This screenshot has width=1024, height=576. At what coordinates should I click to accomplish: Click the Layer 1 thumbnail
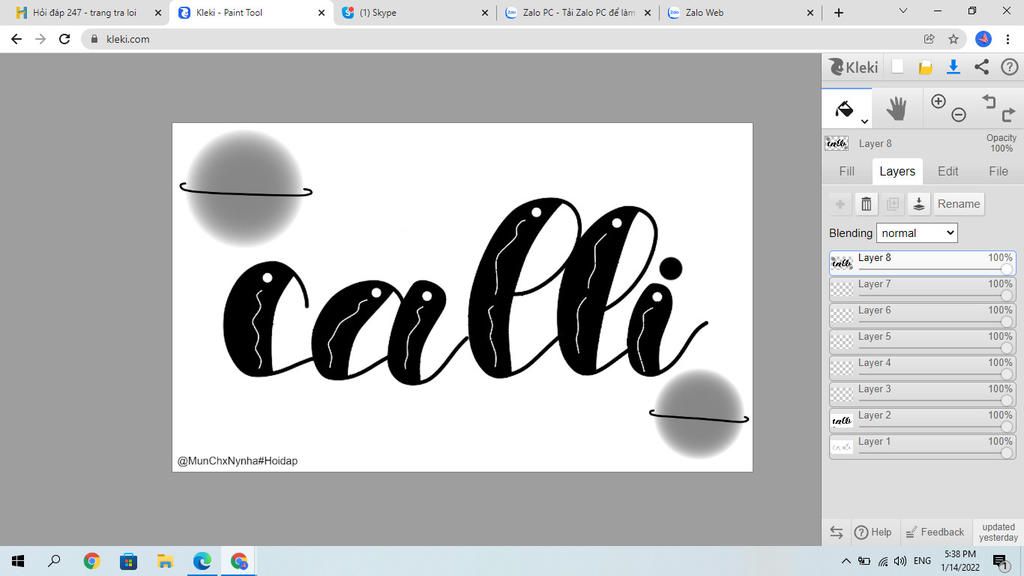[x=842, y=447]
